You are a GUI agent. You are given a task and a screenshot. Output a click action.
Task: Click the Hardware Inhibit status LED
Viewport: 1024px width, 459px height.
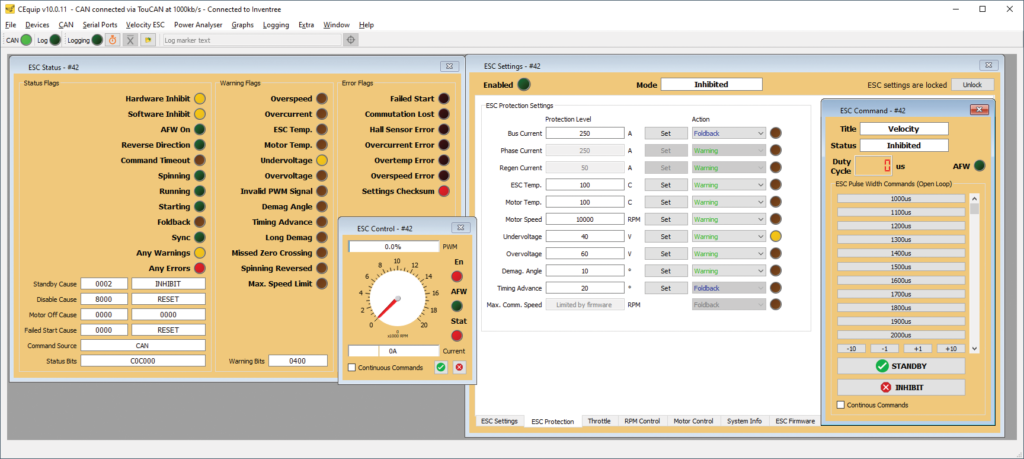(200, 99)
